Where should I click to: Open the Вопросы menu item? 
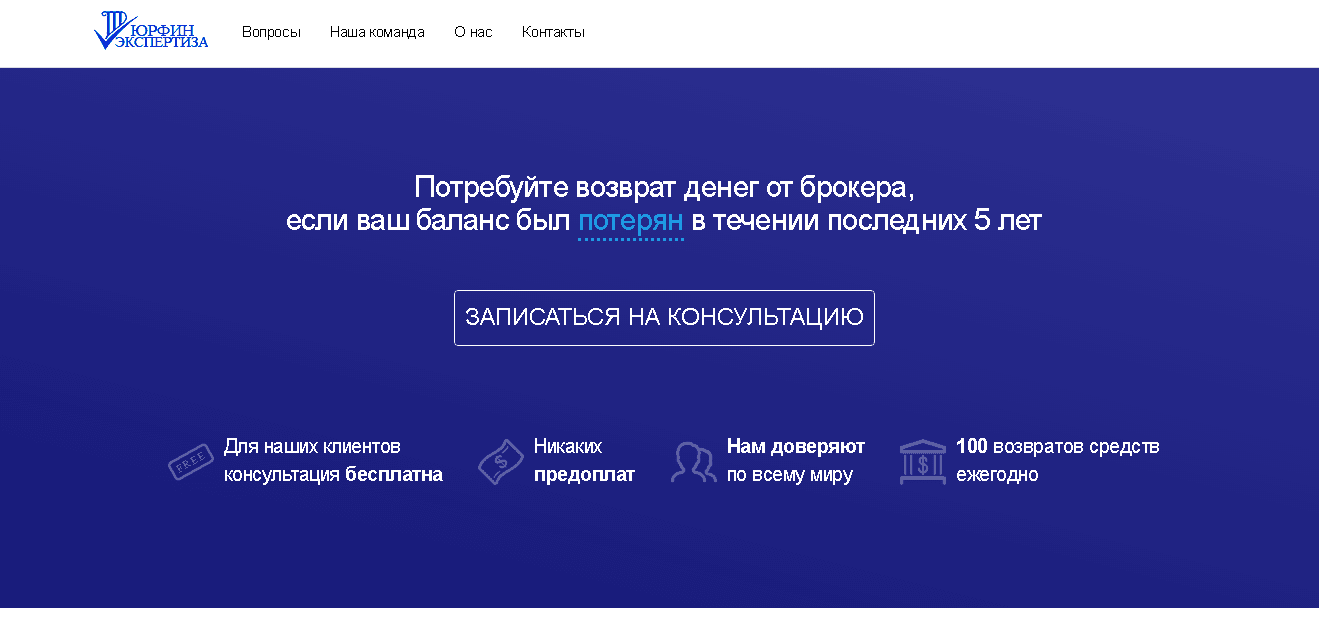[271, 32]
